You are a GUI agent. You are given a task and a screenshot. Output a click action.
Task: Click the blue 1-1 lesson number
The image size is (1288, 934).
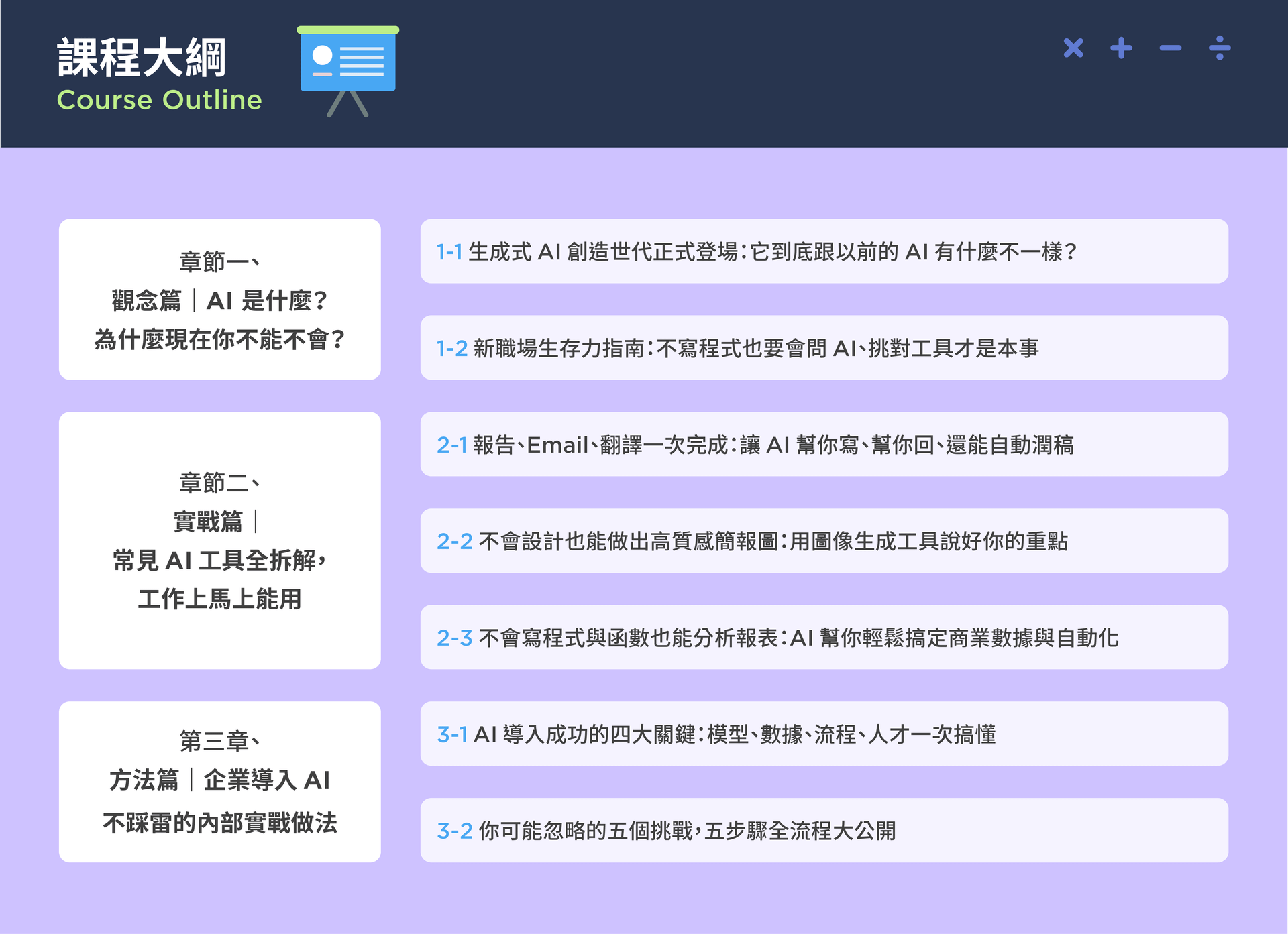coord(449,252)
